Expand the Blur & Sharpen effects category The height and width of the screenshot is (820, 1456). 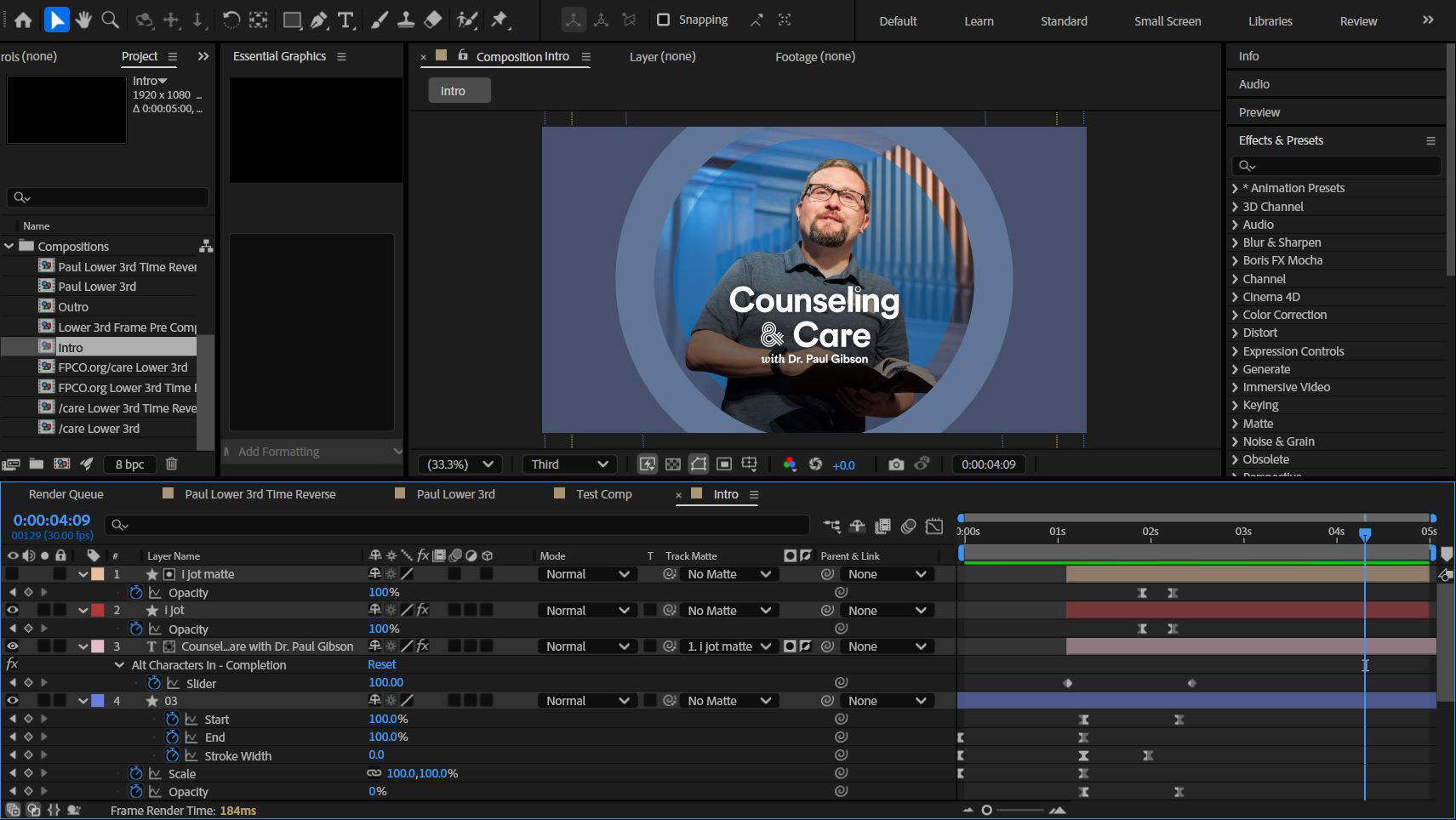point(1235,242)
